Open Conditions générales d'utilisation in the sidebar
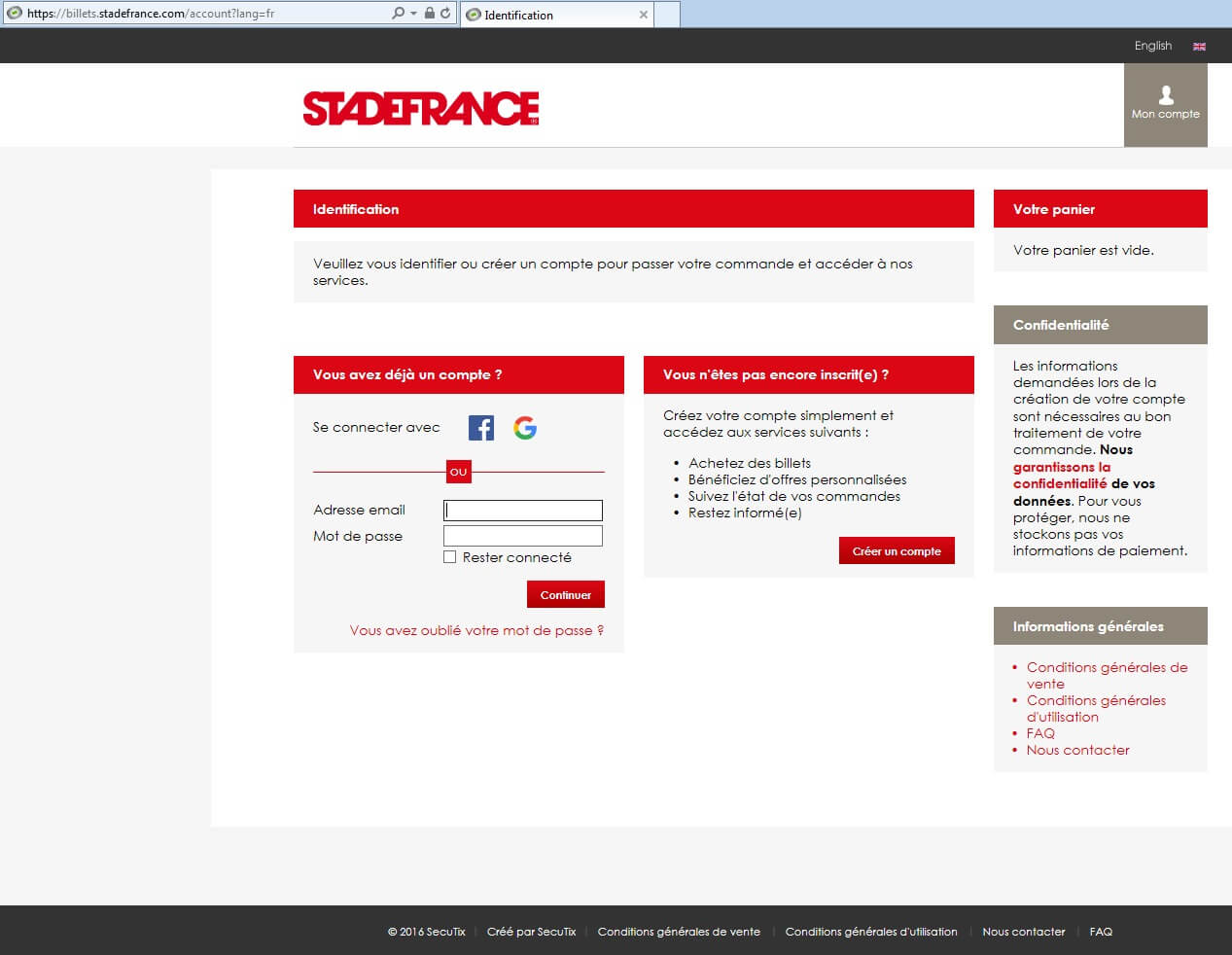The height and width of the screenshot is (955, 1232). (x=1096, y=708)
